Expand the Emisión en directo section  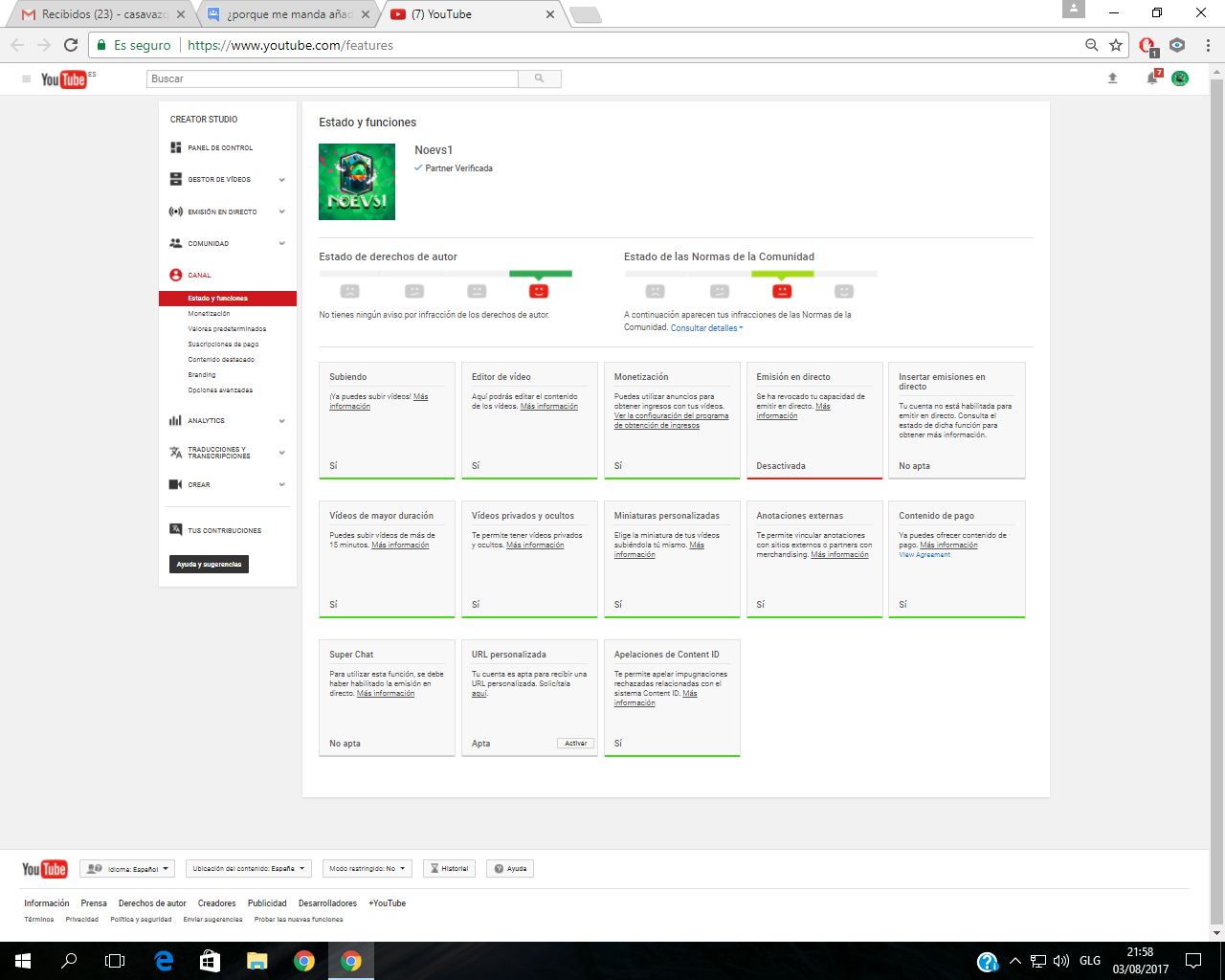pyautogui.click(x=281, y=212)
